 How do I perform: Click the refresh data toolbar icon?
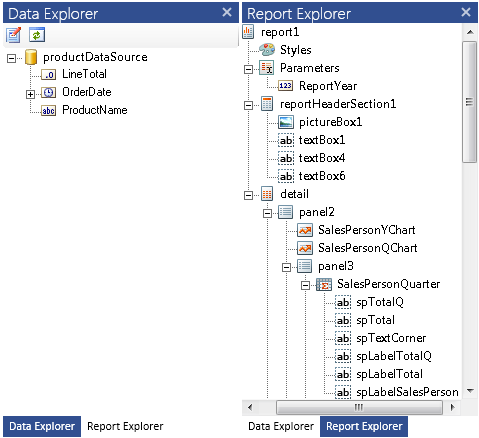click(x=37, y=35)
